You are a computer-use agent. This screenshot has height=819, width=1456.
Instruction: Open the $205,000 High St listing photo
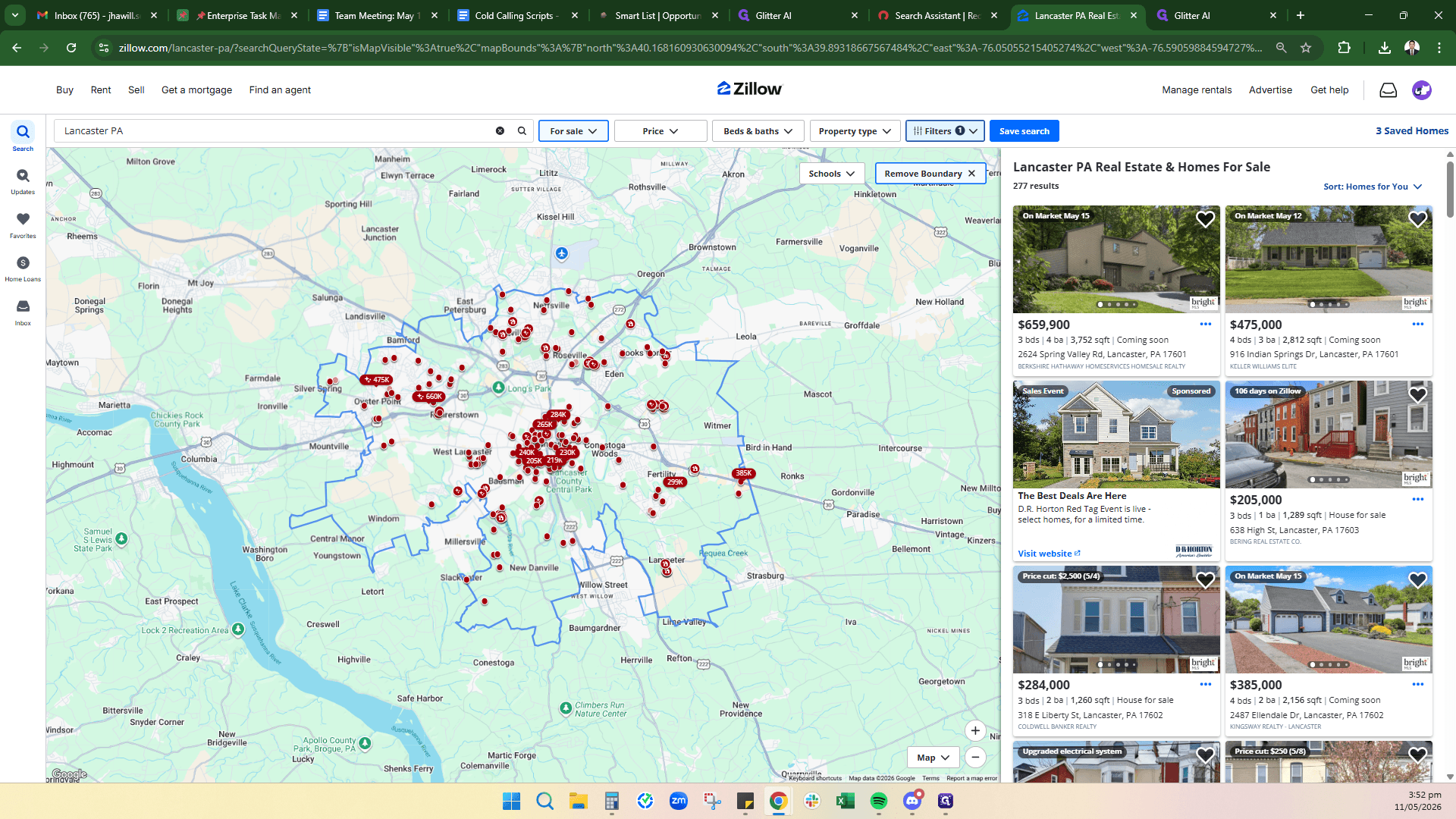click(1329, 435)
